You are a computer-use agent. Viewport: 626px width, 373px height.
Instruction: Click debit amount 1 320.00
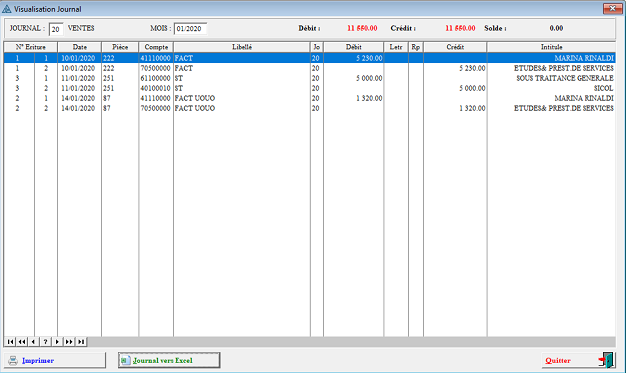369,98
